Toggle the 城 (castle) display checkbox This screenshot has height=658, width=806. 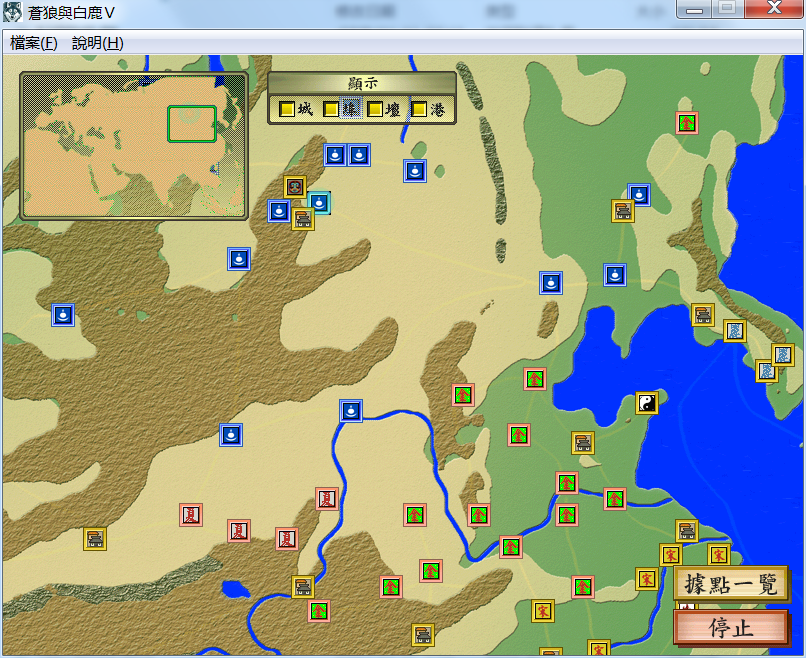click(x=287, y=109)
